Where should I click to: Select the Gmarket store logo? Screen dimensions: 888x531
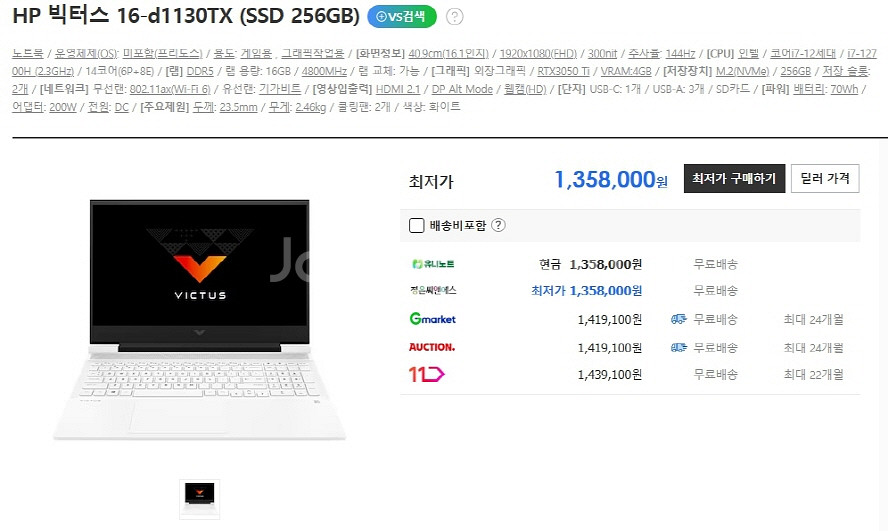click(x=433, y=319)
